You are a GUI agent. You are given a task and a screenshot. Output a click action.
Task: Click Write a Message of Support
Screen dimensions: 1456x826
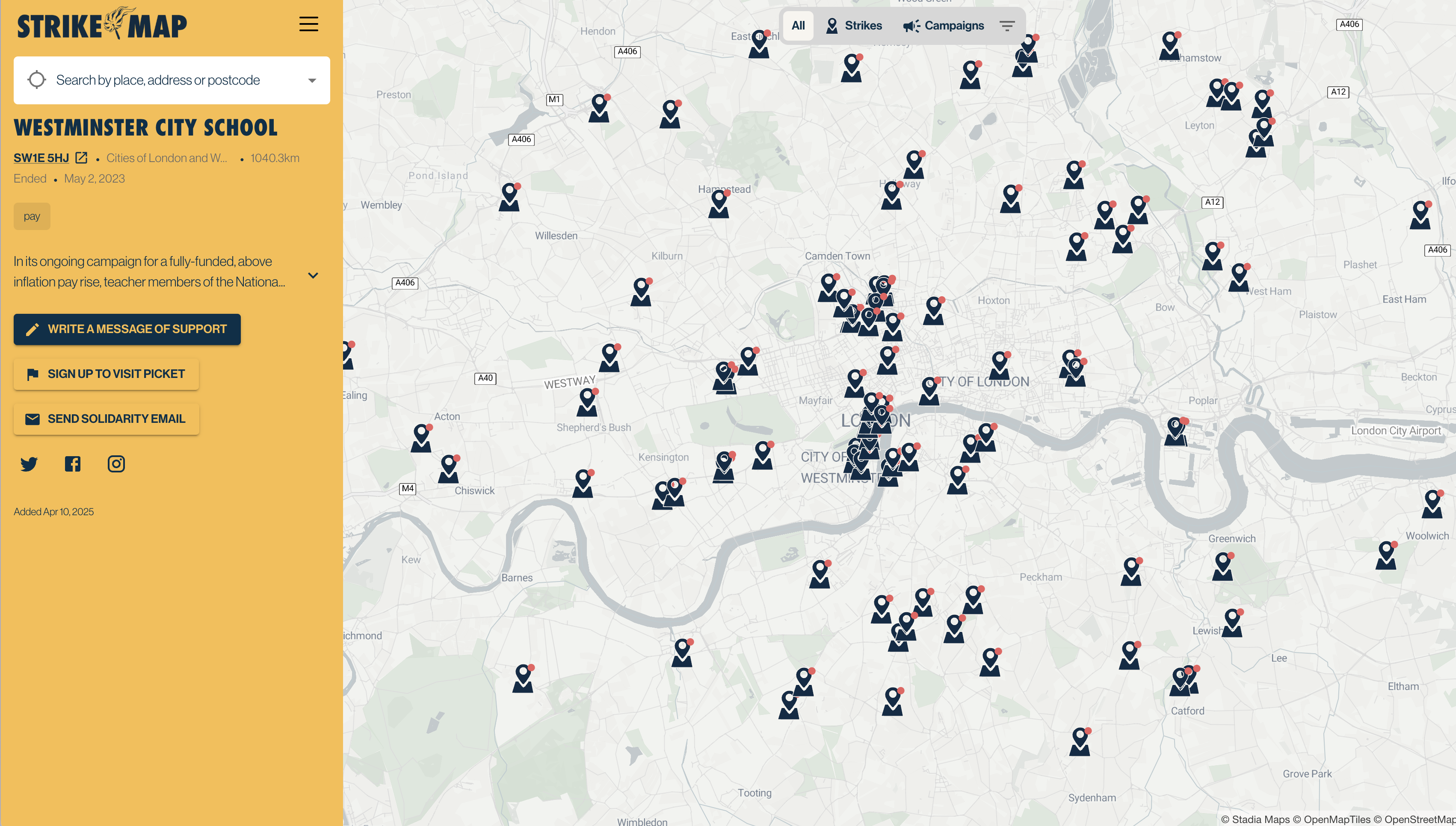point(127,329)
